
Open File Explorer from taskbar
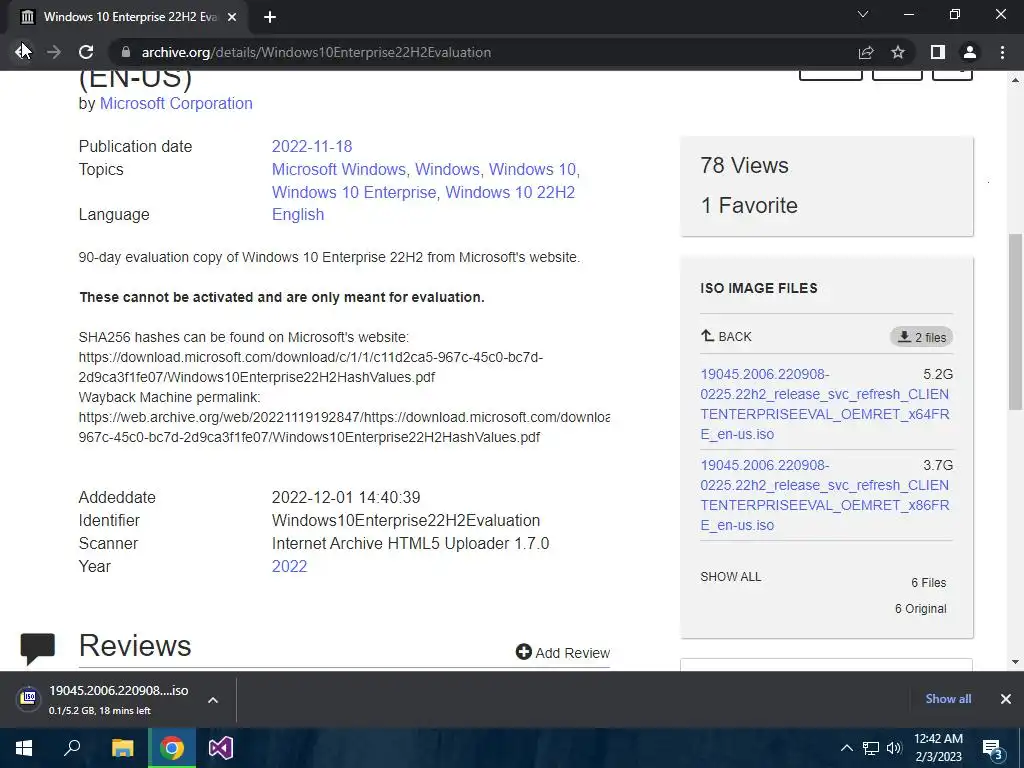click(122, 748)
